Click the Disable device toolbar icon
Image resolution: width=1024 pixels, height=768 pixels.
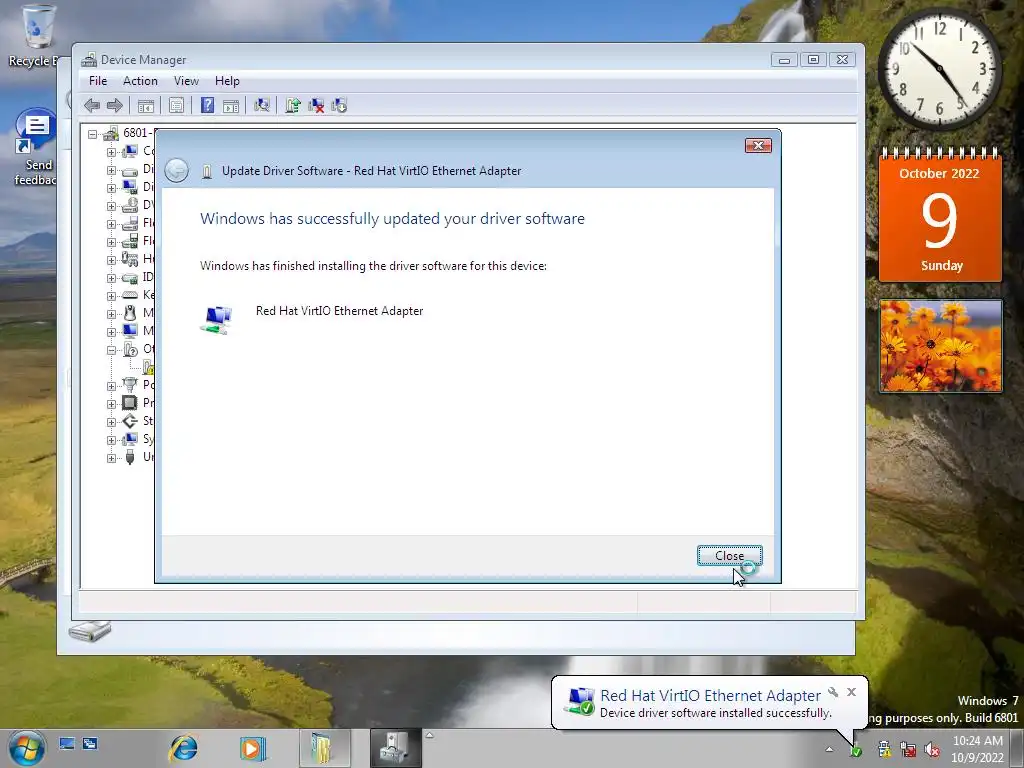339,105
